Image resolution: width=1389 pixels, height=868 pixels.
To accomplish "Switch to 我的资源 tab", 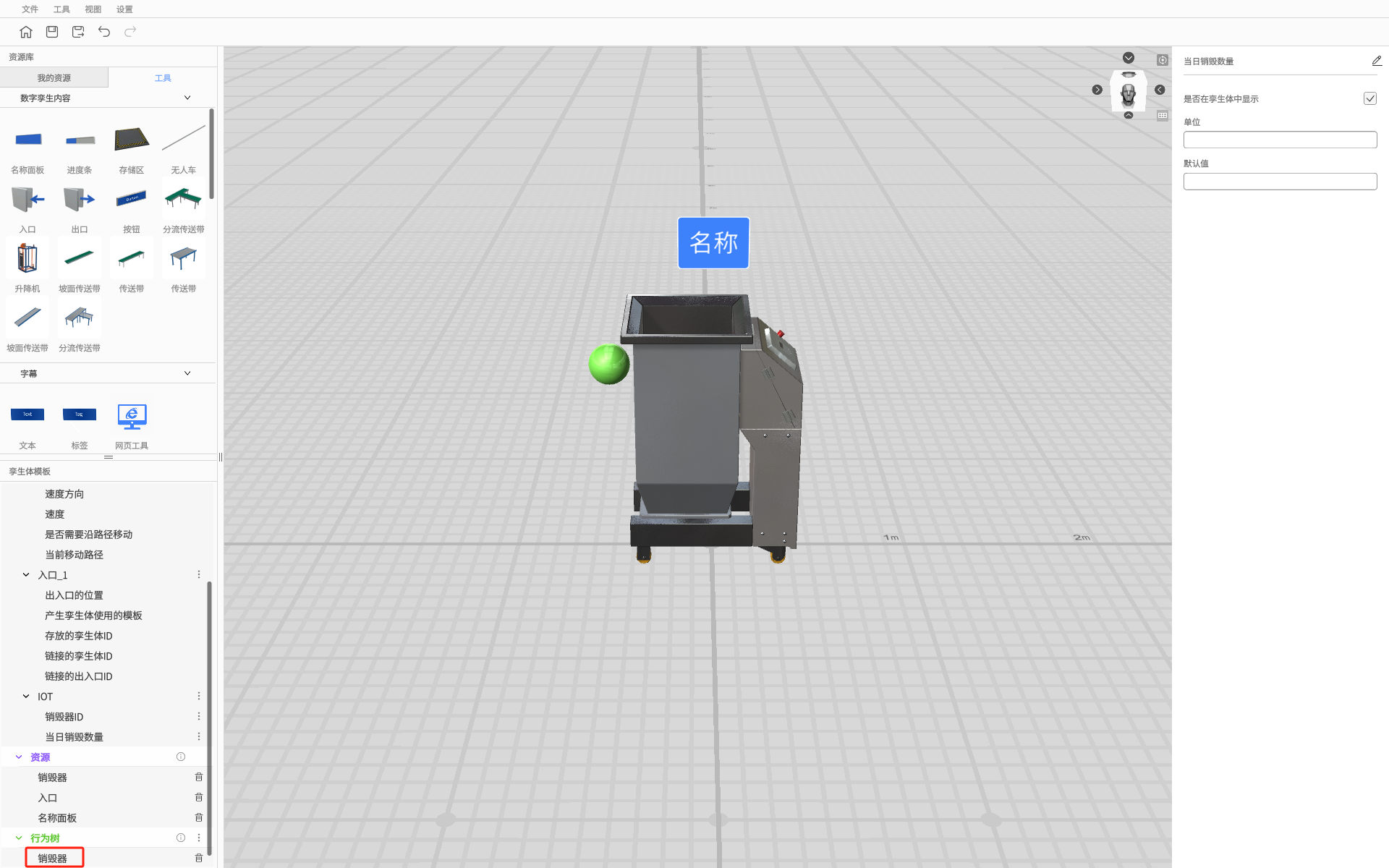I will pyautogui.click(x=54, y=78).
